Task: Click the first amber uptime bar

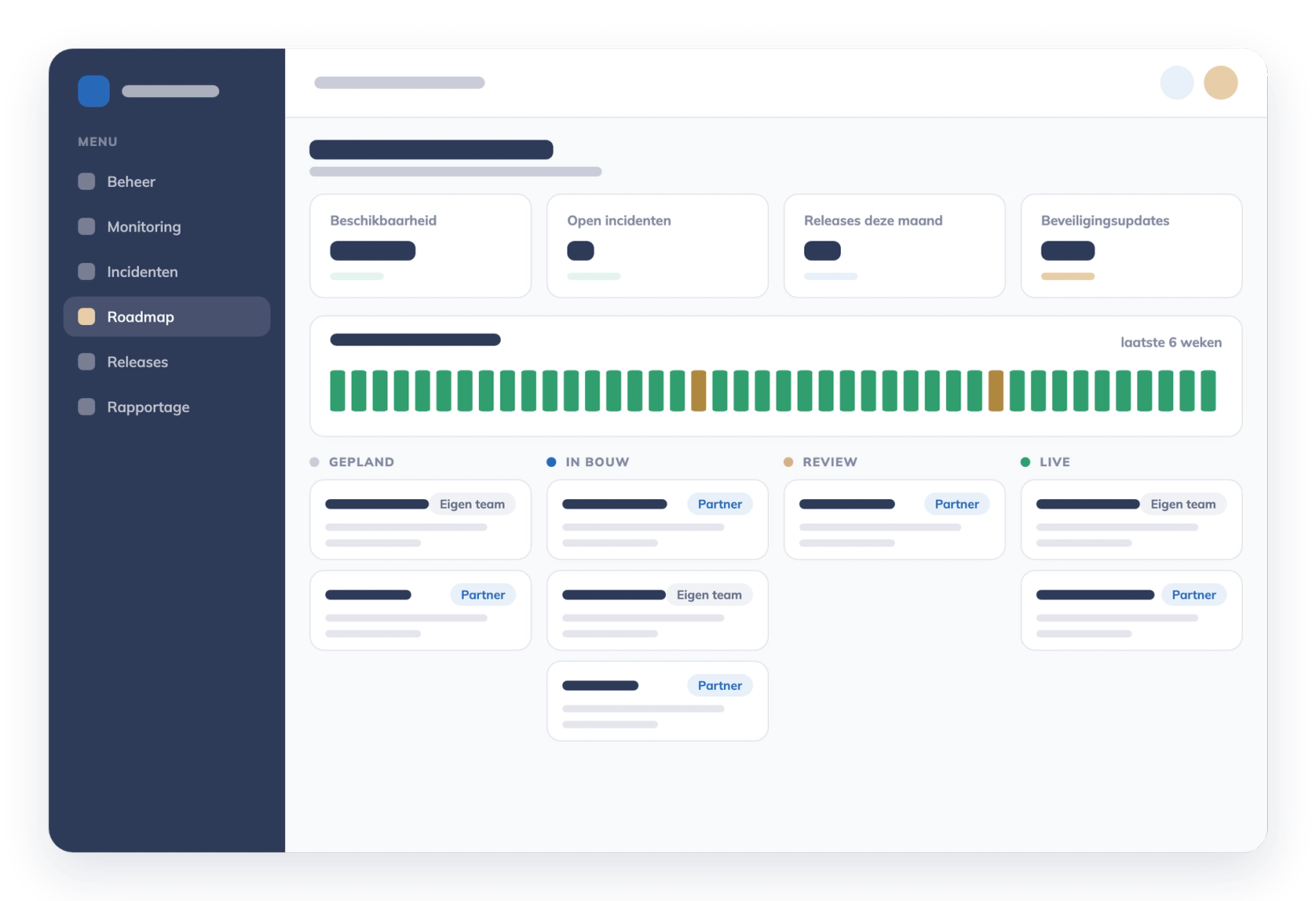Action: click(x=698, y=391)
